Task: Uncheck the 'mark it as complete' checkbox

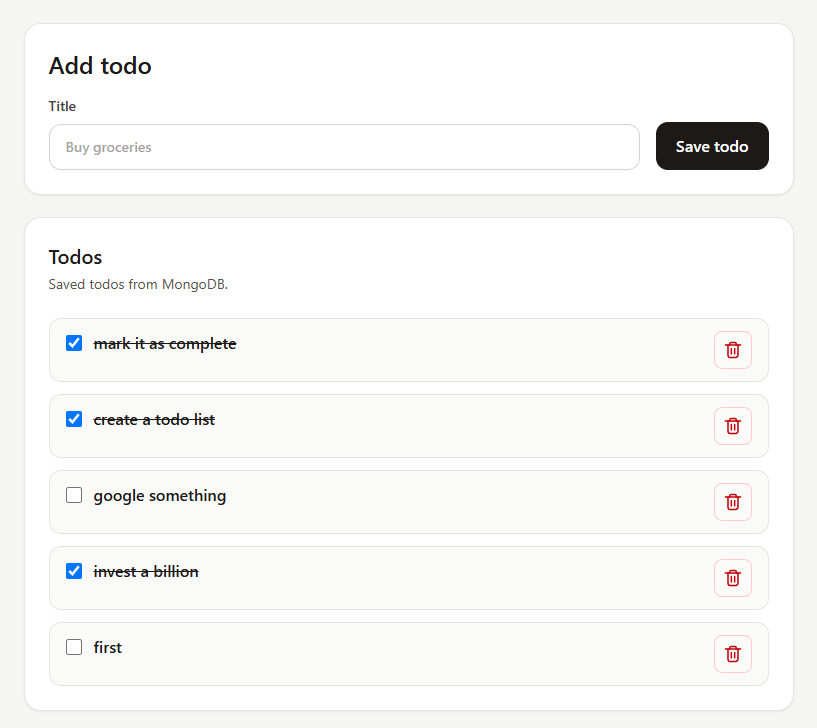Action: (x=74, y=343)
